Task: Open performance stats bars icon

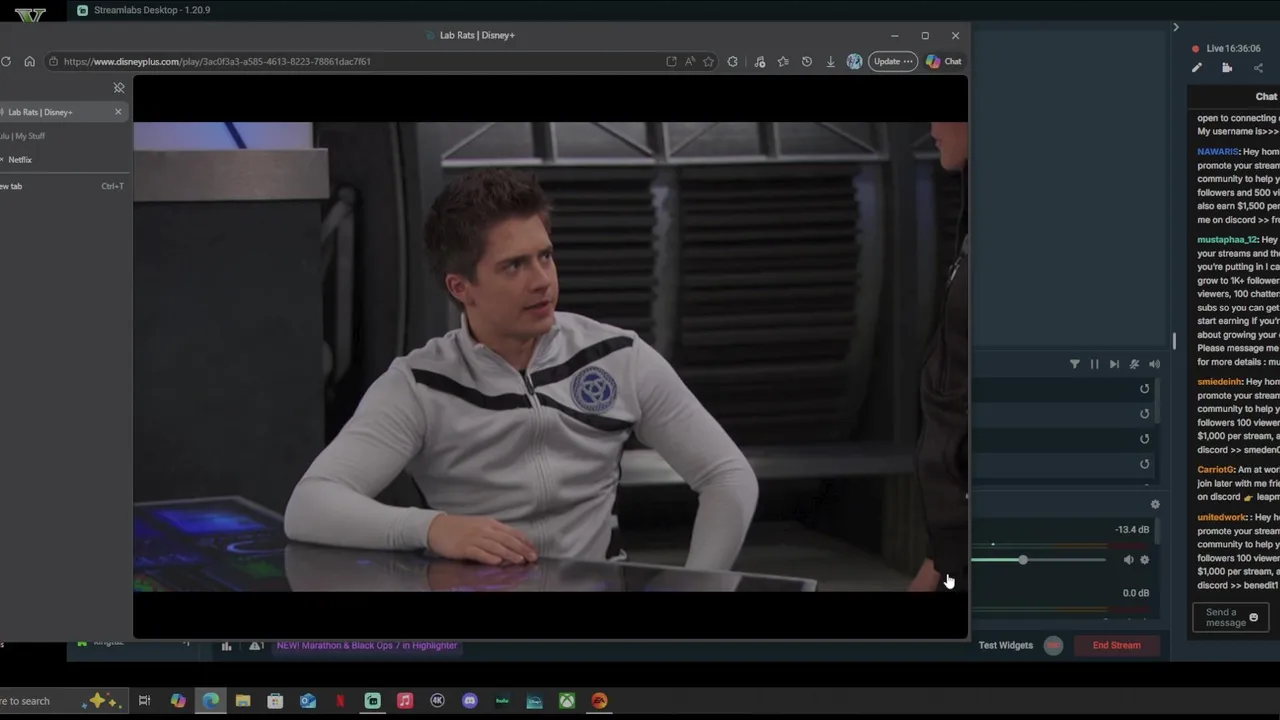Action: 226,646
